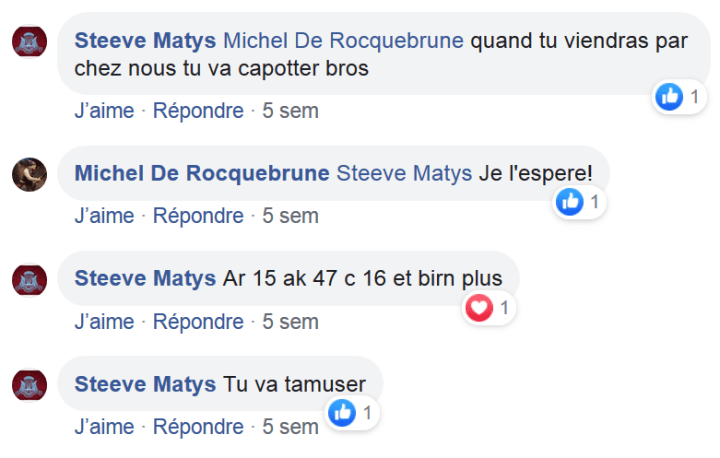Image resolution: width=720 pixels, height=458 pixels.
Task: Open tagged Steeve Matys mention in Michel's reply
Action: click(404, 173)
